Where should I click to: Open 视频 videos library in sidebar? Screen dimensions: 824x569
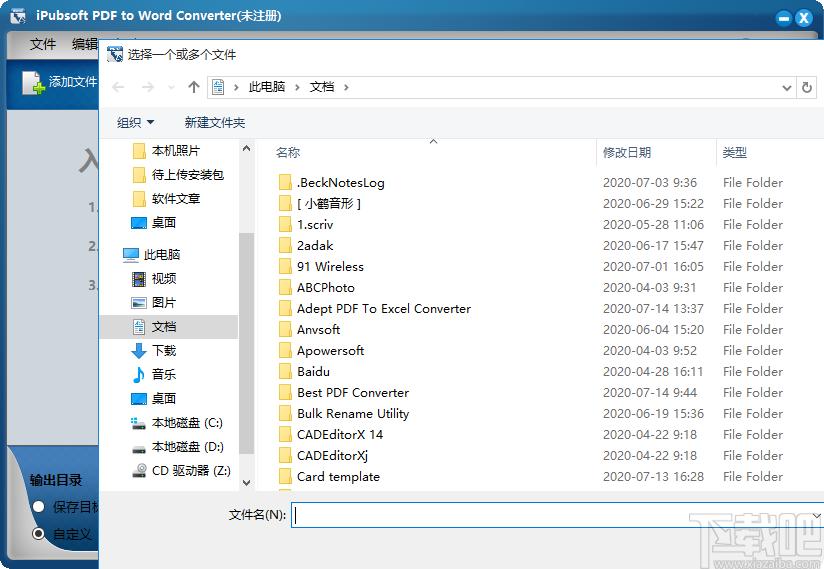(x=153, y=278)
